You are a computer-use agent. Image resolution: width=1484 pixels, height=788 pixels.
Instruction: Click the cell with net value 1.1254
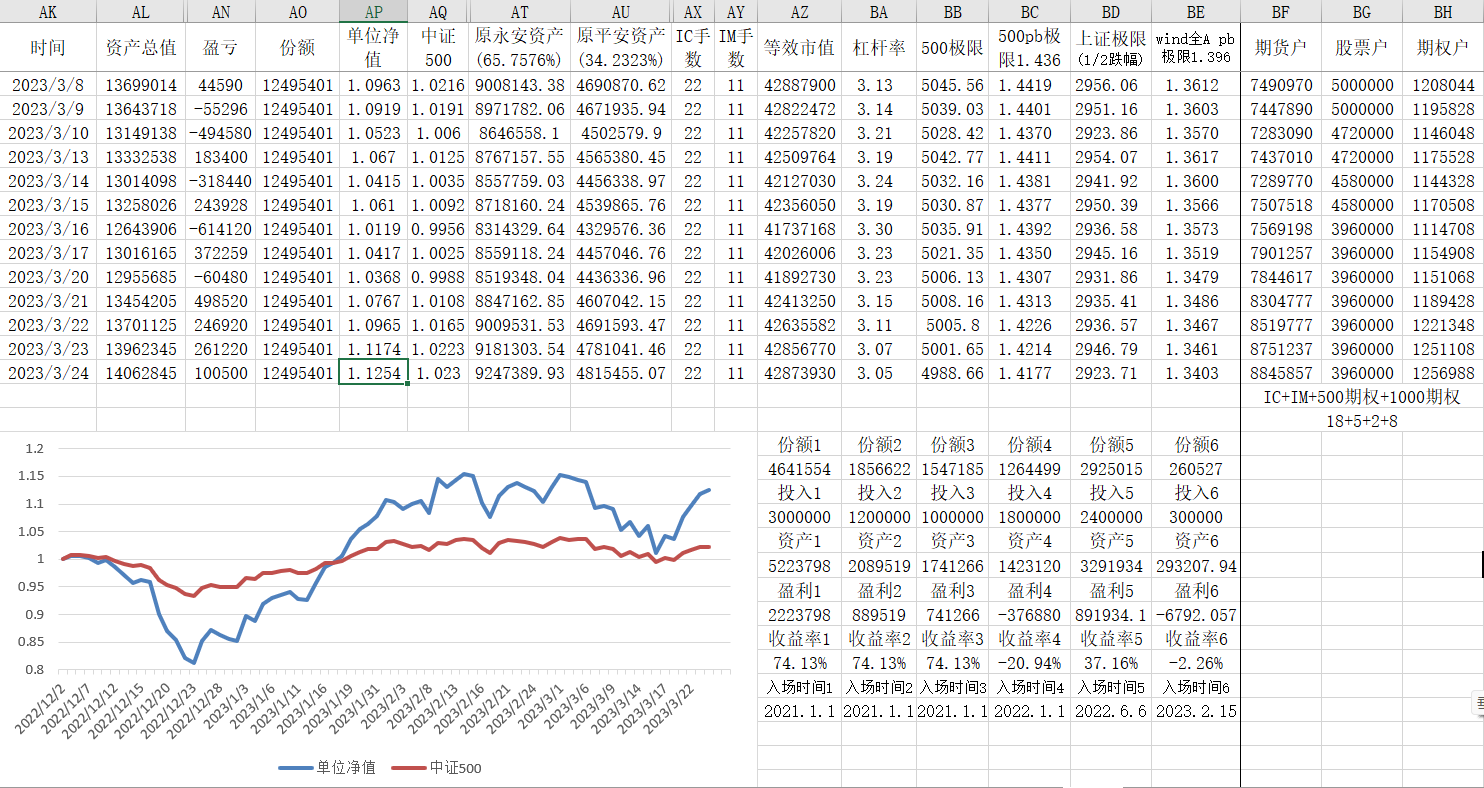373,373
